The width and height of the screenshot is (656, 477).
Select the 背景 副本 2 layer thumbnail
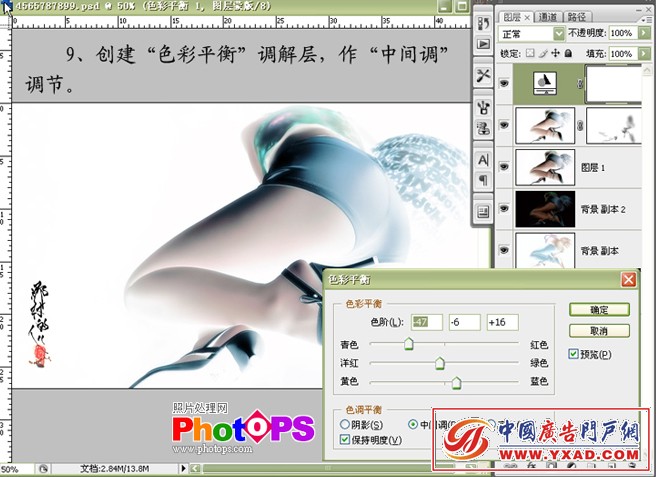click(x=545, y=209)
